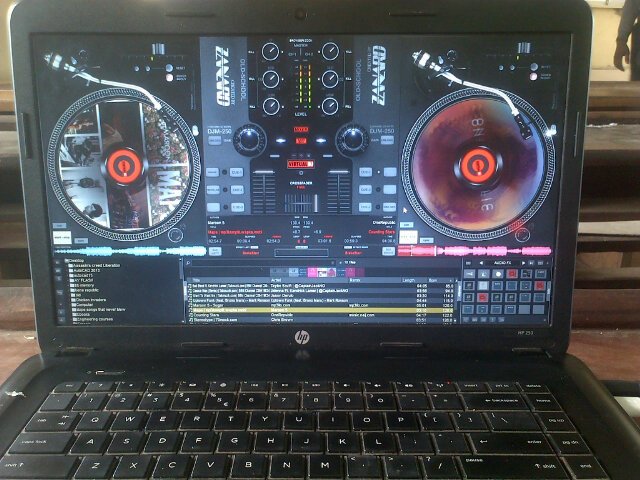Toggle the left channel mid Kill switch
Image resolution: width=640 pixels, height=480 pixels.
251,79
